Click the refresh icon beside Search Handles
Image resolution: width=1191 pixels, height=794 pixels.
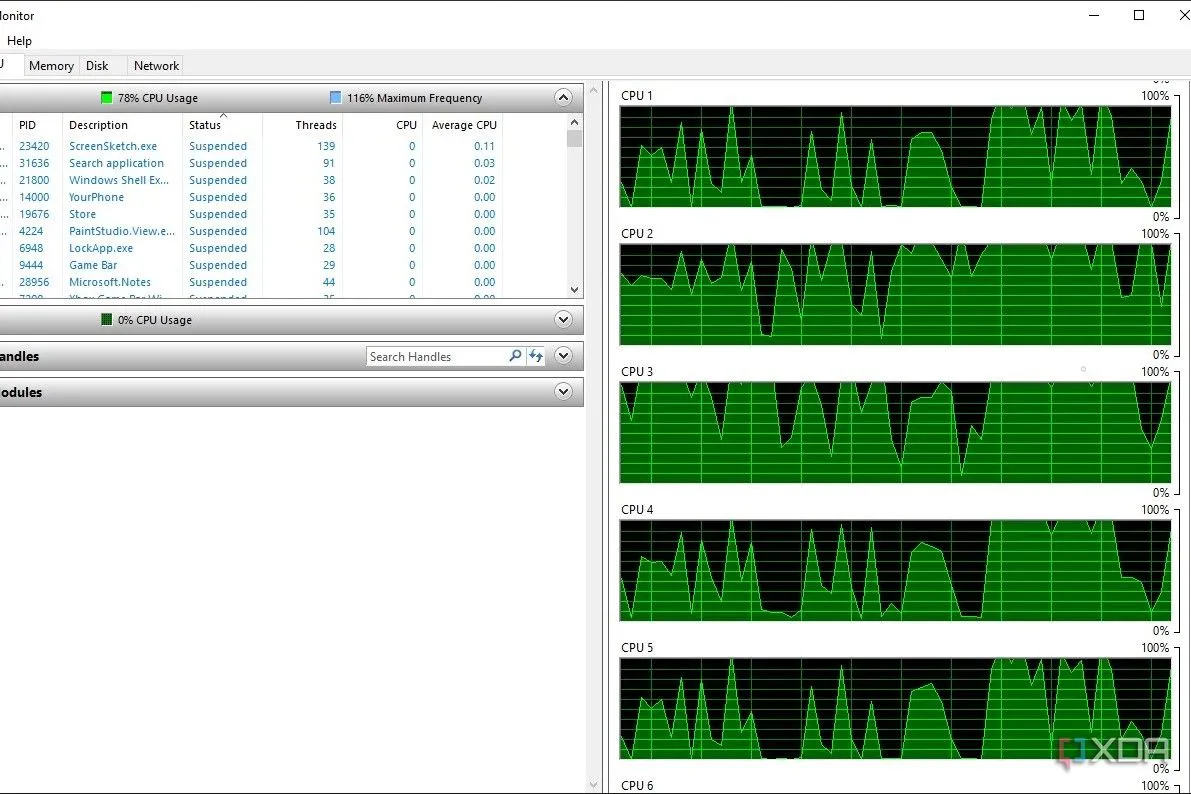tap(536, 356)
